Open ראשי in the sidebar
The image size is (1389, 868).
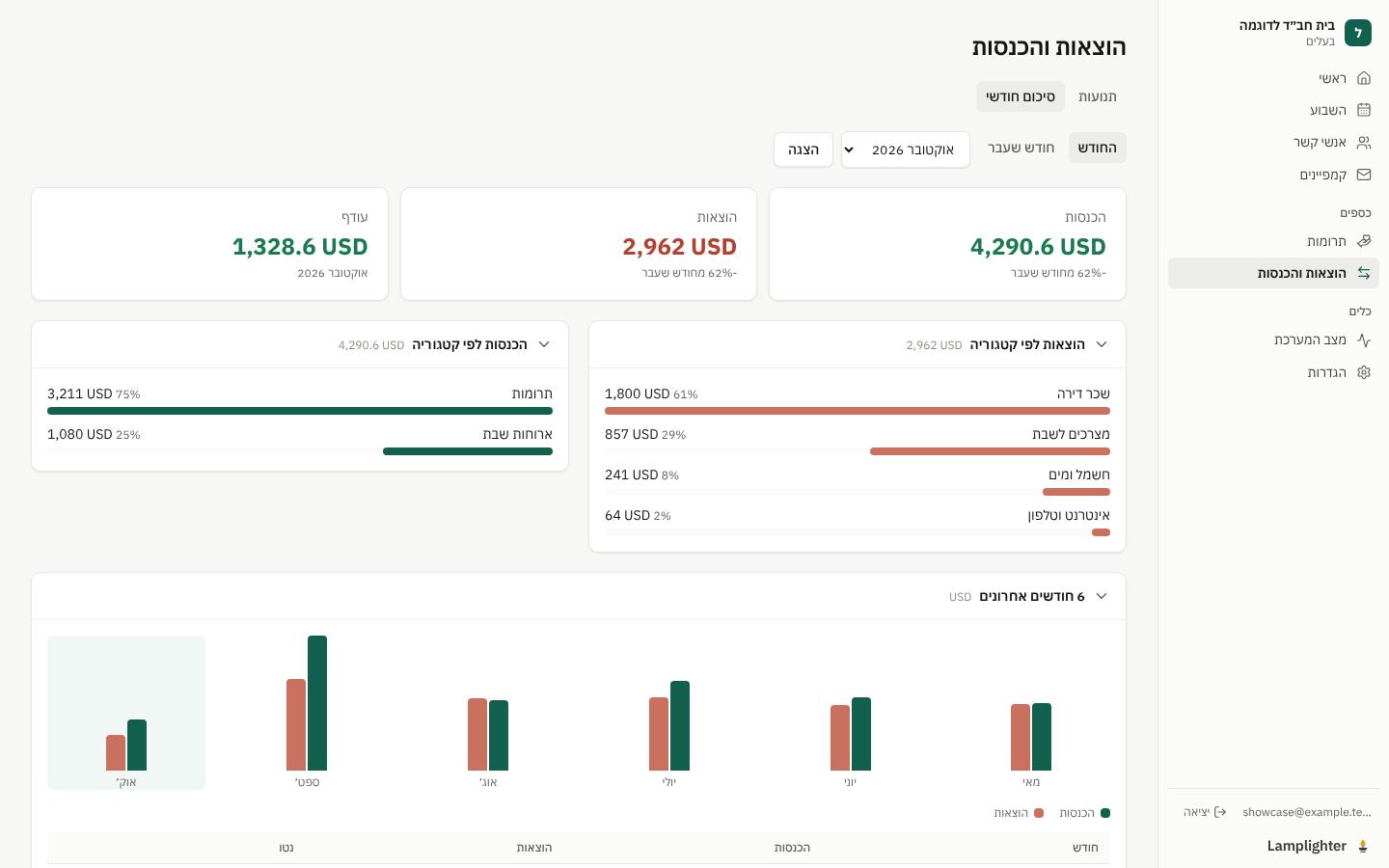tap(1273, 78)
